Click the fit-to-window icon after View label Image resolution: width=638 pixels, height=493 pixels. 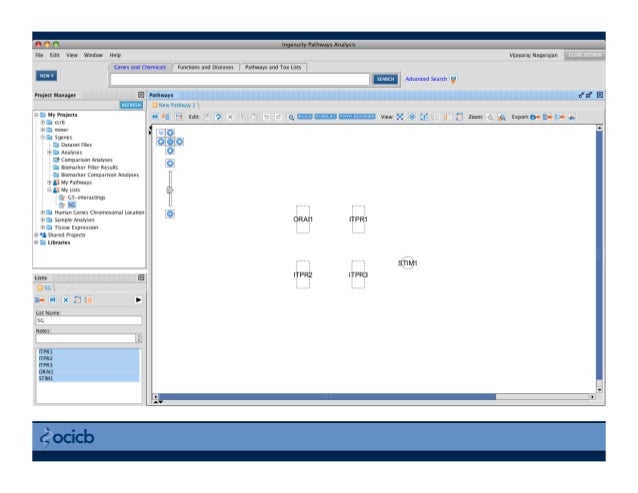[x=400, y=117]
